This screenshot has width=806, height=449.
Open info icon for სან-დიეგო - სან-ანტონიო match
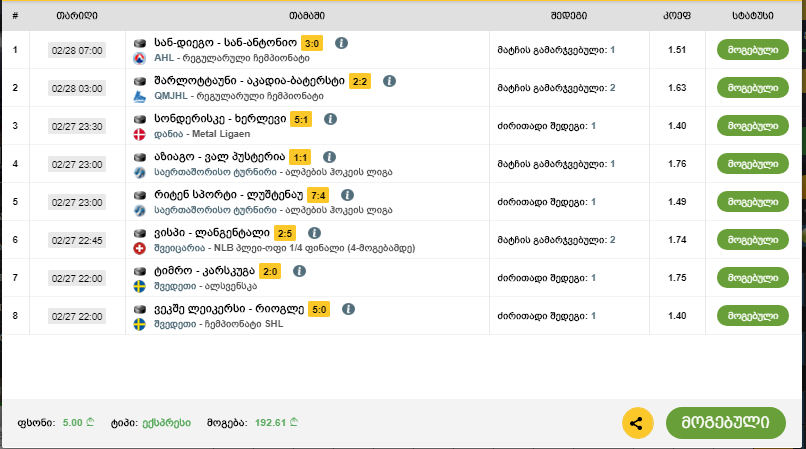[341, 43]
